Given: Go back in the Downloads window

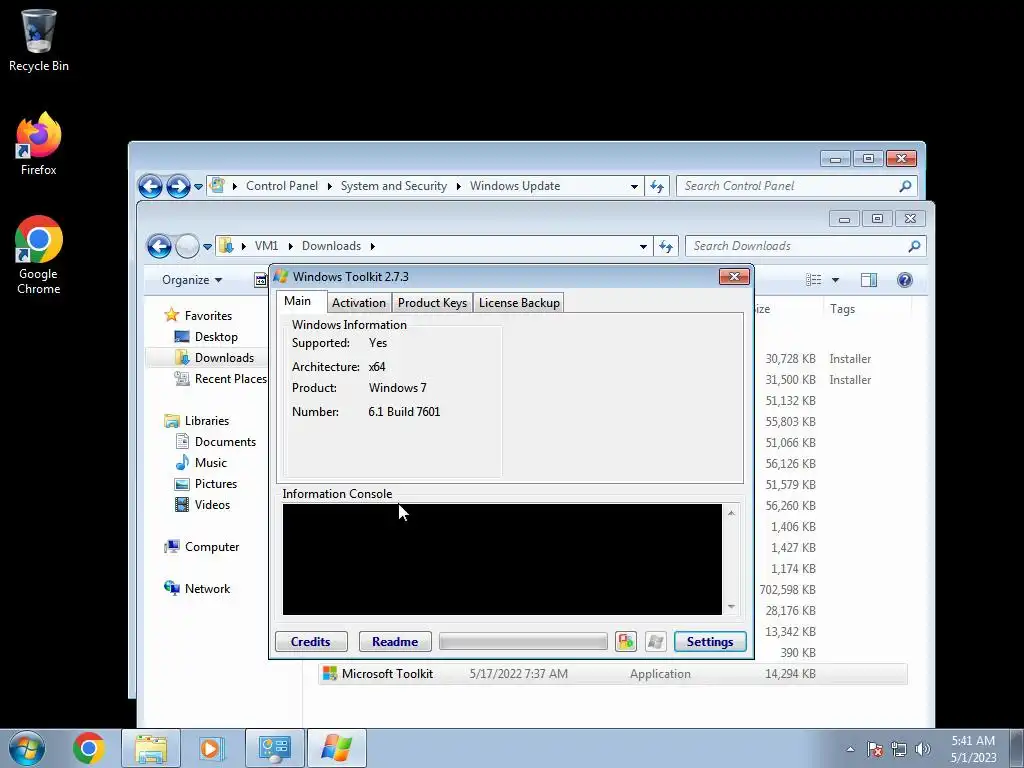Looking at the screenshot, I should click(159, 246).
